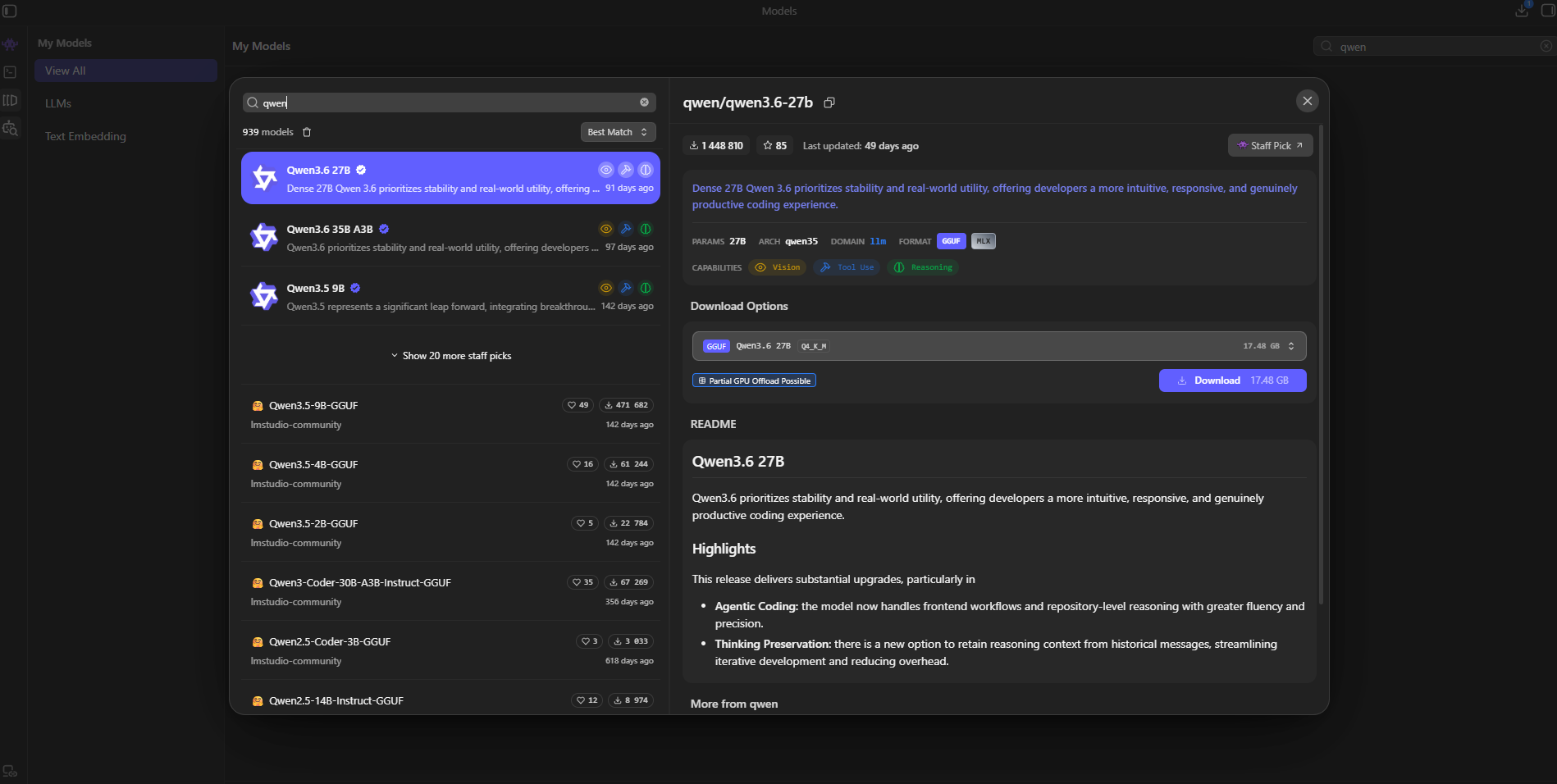Click the llm domain value
The width and height of the screenshot is (1557, 784).
click(878, 241)
